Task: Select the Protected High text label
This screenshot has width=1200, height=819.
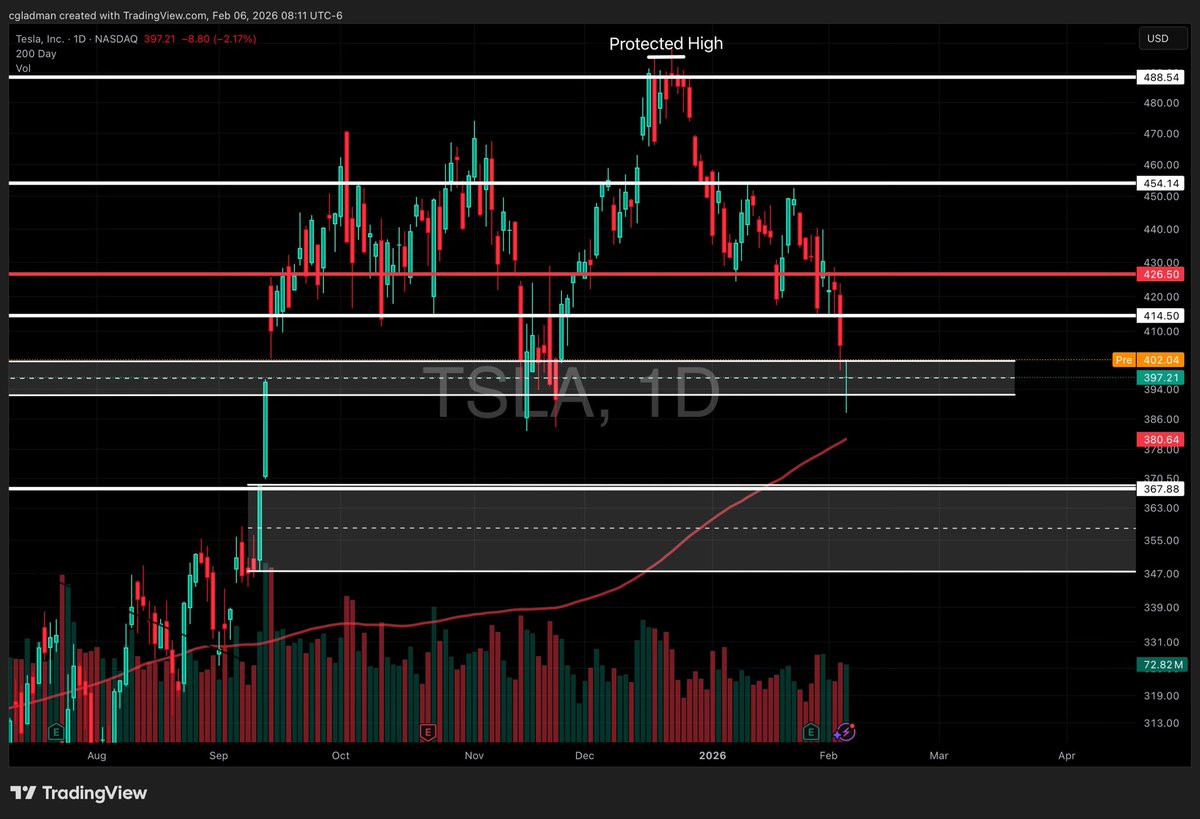Action: click(x=666, y=44)
